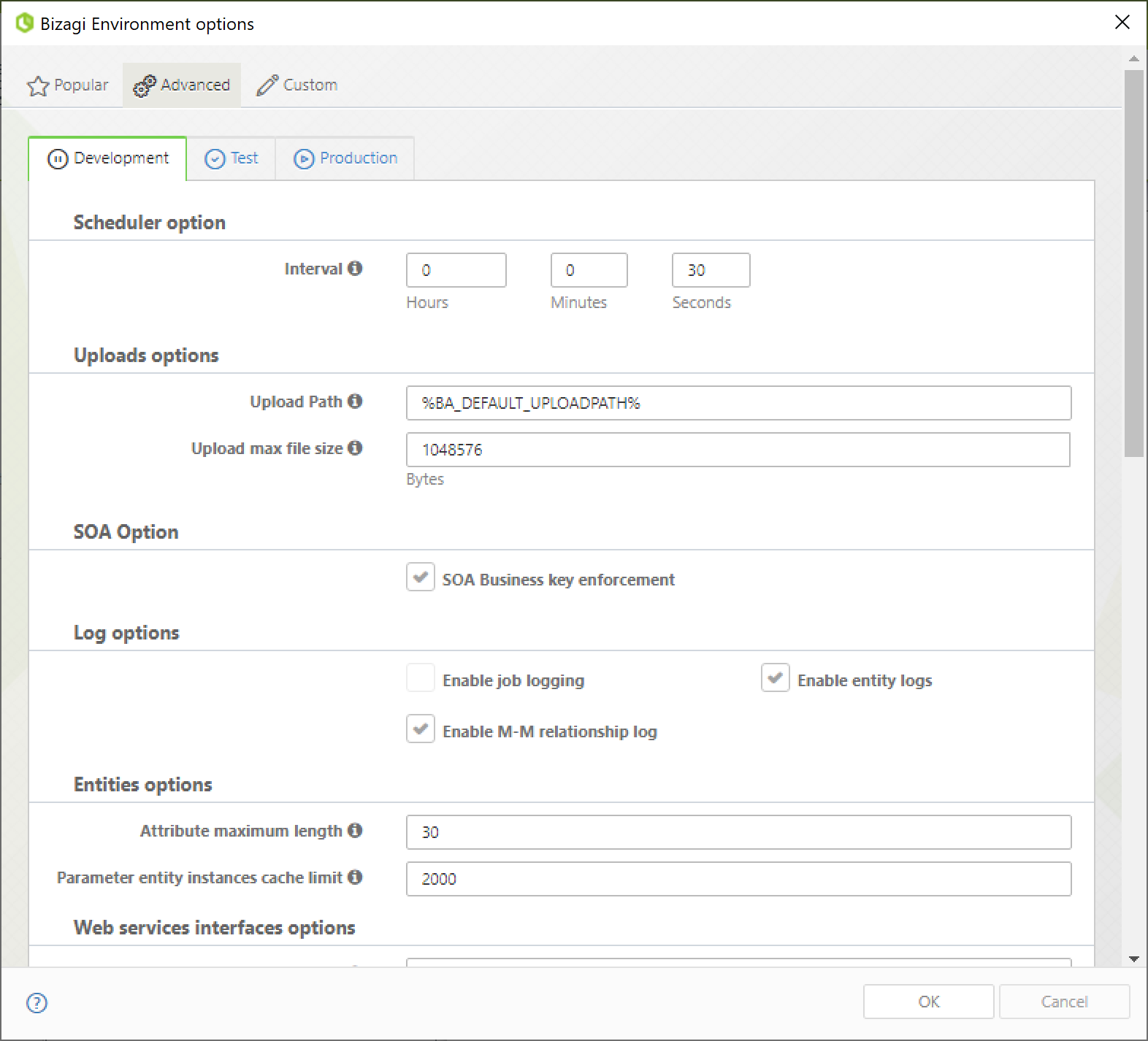The image size is (1148, 1041).
Task: Click the Attribute maximum length info icon
Action: pyautogui.click(x=355, y=830)
